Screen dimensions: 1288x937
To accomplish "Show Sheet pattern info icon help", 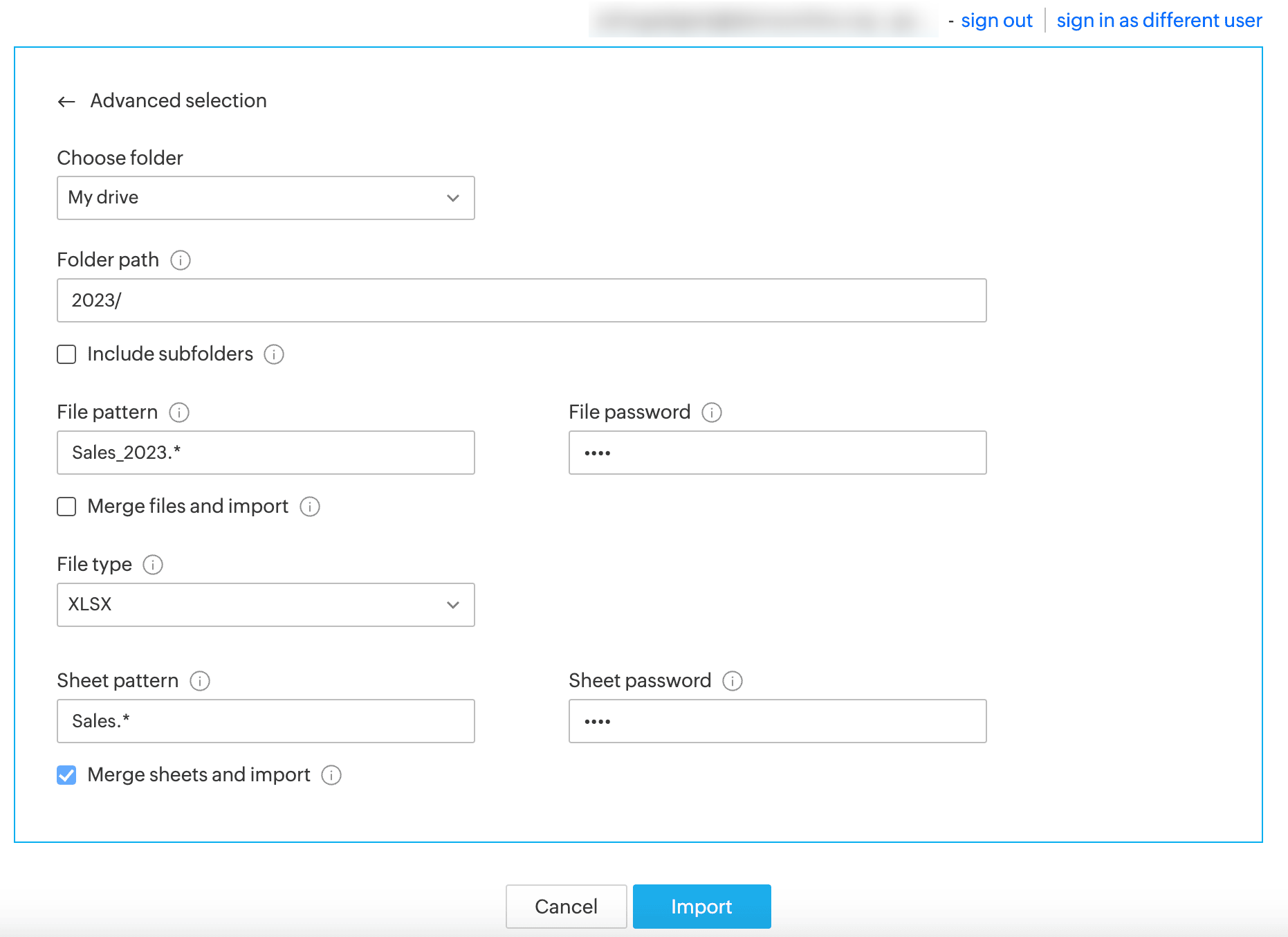I will 200,681.
